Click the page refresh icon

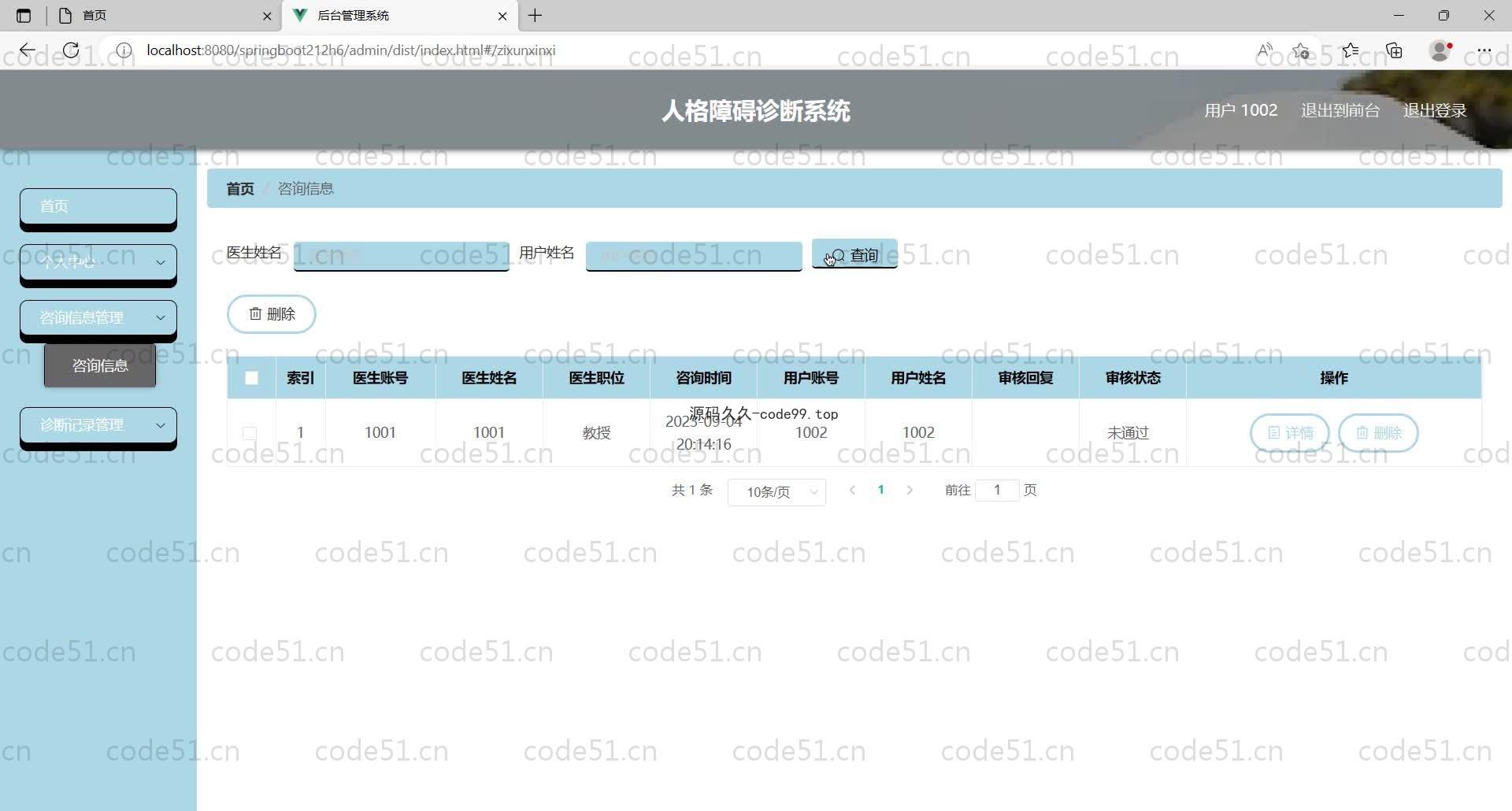[71, 50]
